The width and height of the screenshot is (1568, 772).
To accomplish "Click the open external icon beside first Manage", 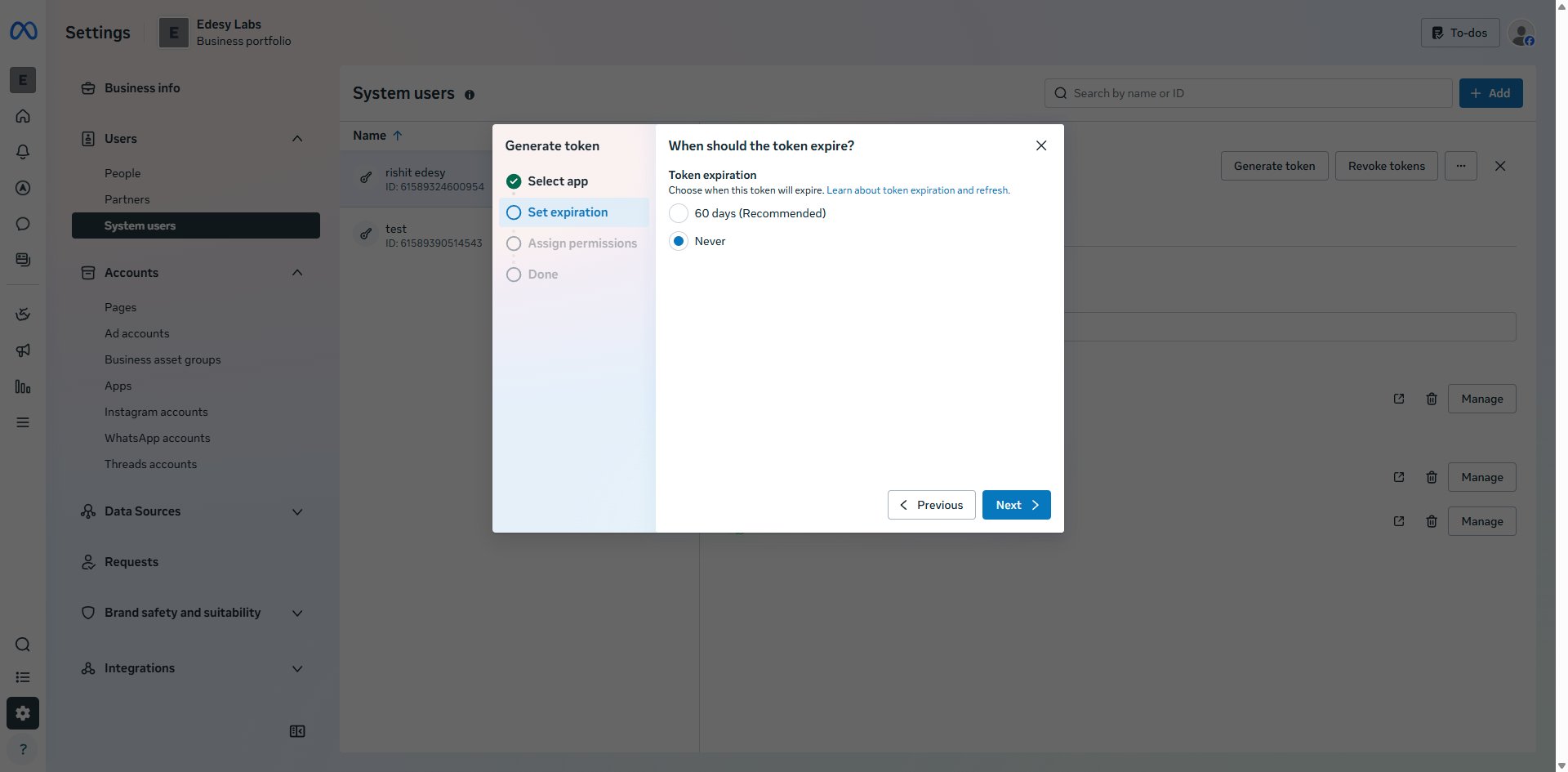I will coord(1399,399).
